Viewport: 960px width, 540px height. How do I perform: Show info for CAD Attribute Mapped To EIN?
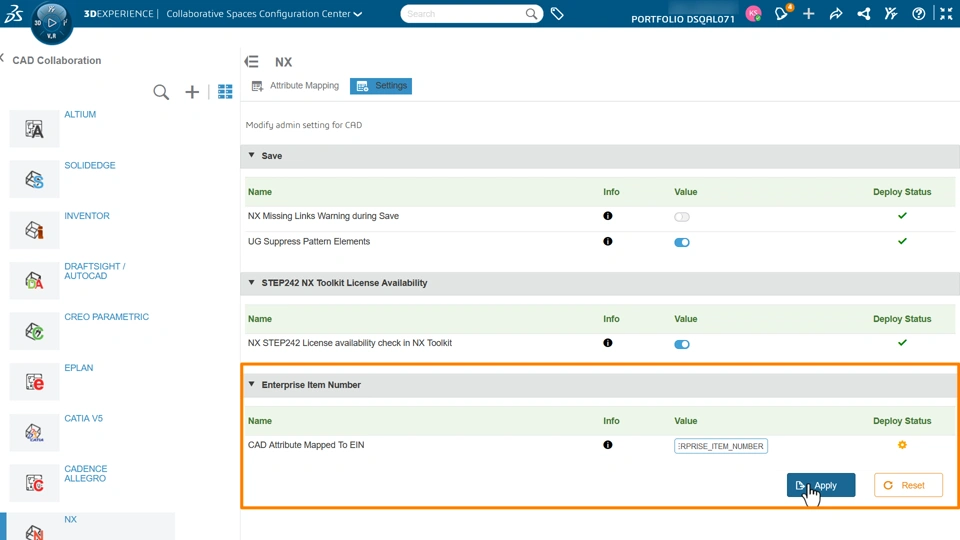(x=607, y=444)
